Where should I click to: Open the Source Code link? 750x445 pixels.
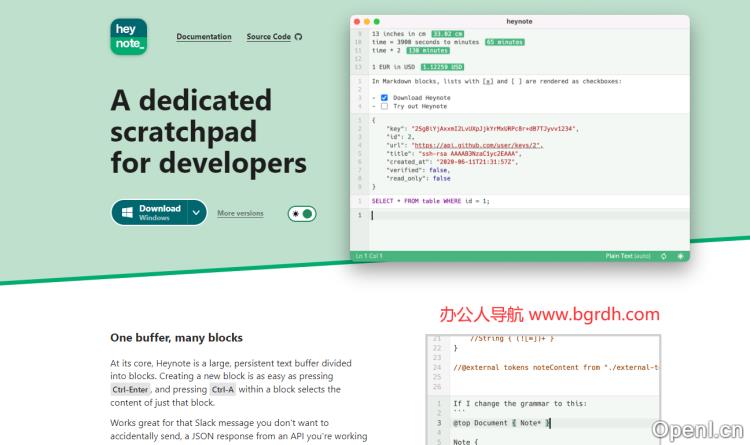(x=268, y=37)
